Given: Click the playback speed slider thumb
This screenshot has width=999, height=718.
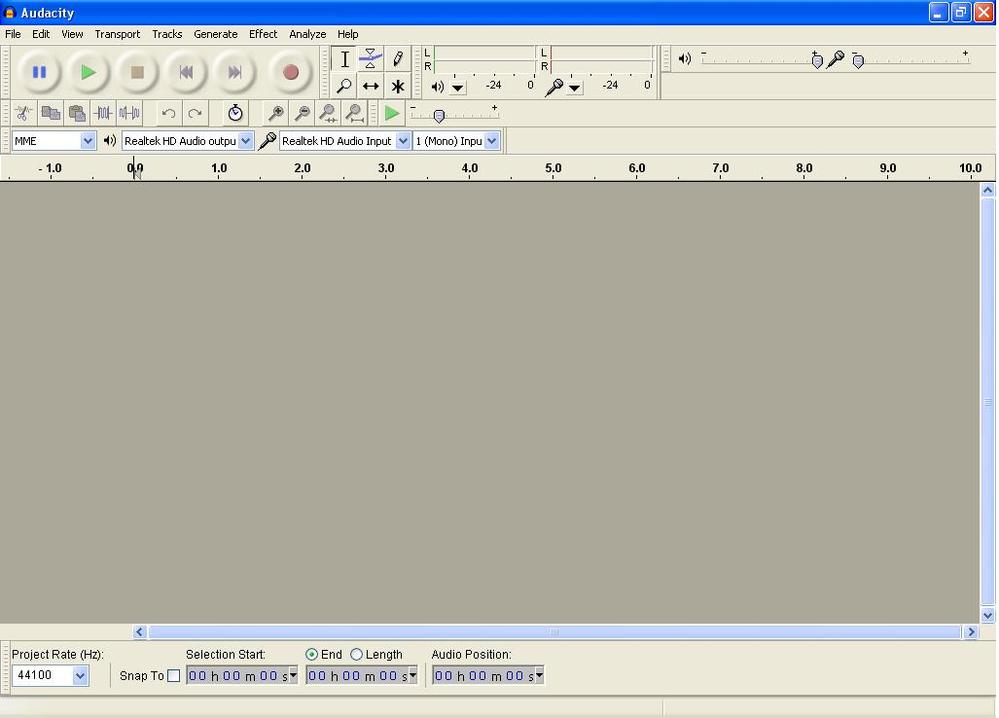Looking at the screenshot, I should coord(438,116).
